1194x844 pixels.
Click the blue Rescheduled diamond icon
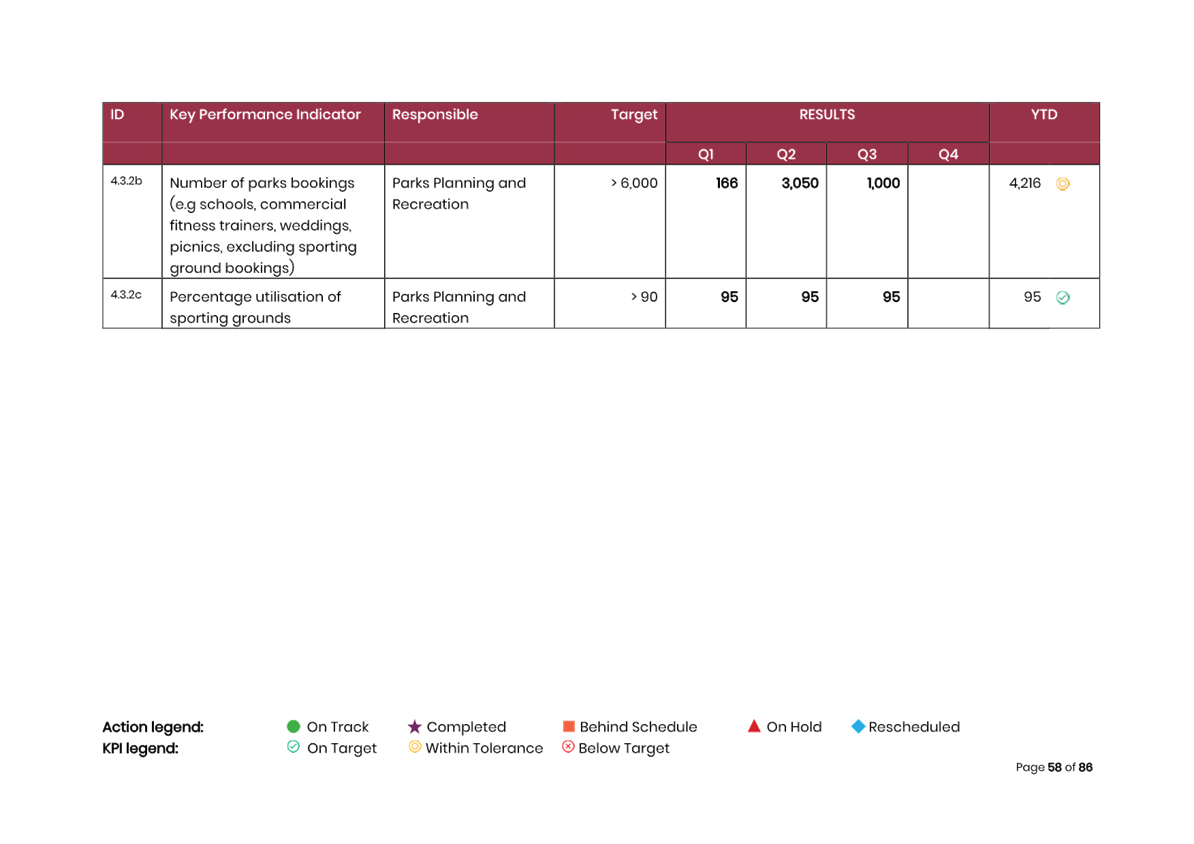858,726
